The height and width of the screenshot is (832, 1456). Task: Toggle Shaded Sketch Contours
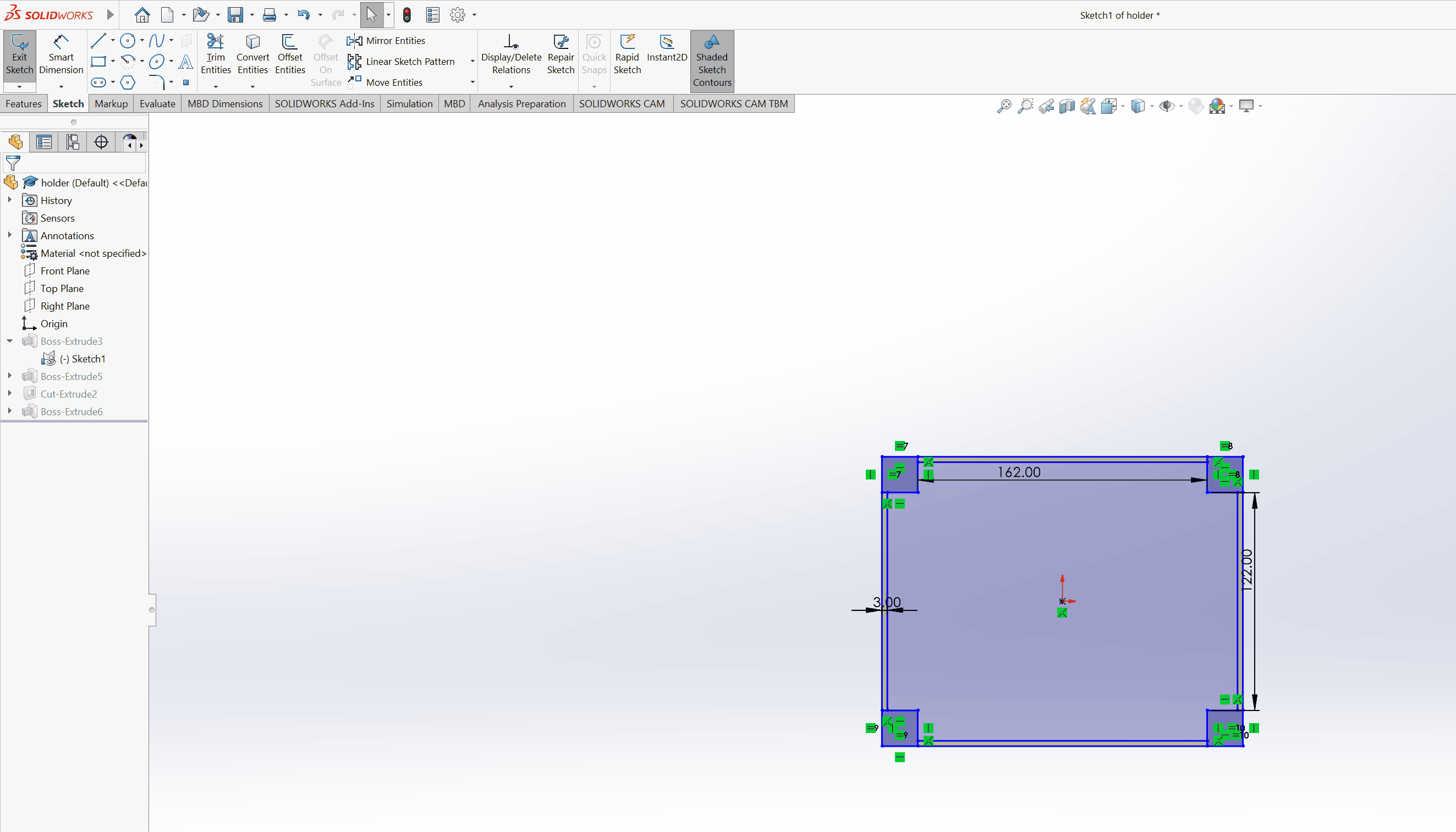[711, 61]
